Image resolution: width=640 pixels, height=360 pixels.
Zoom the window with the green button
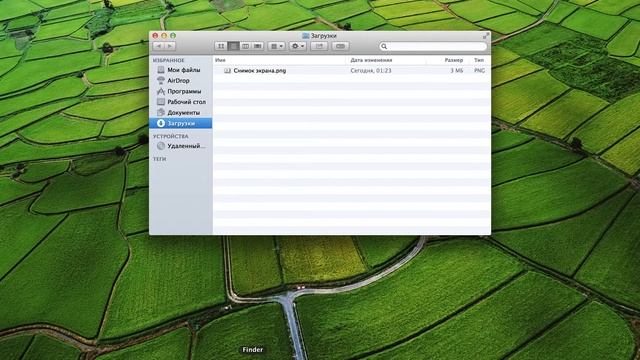pyautogui.click(x=173, y=36)
